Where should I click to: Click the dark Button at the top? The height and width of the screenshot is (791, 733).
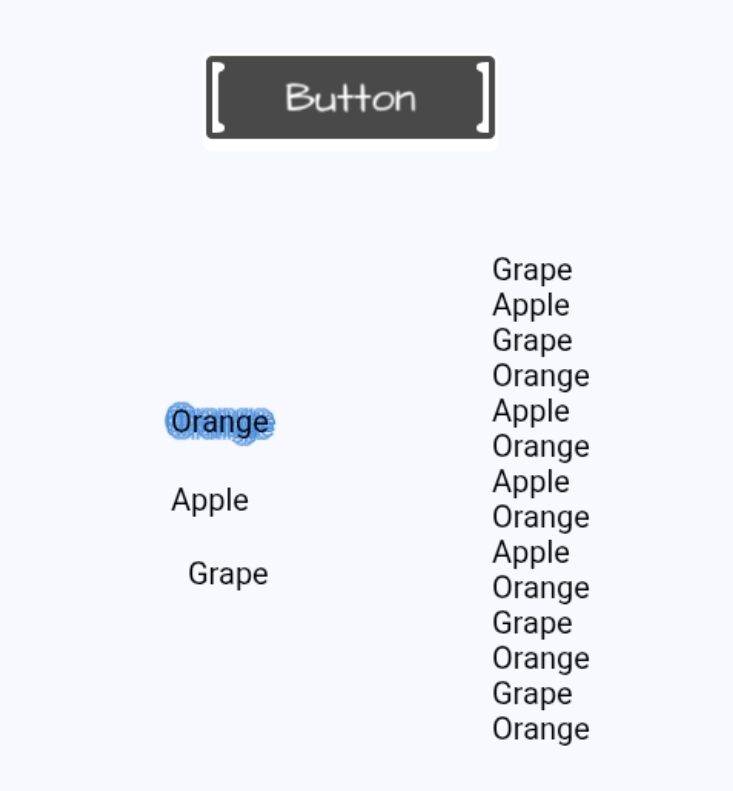click(x=350, y=98)
